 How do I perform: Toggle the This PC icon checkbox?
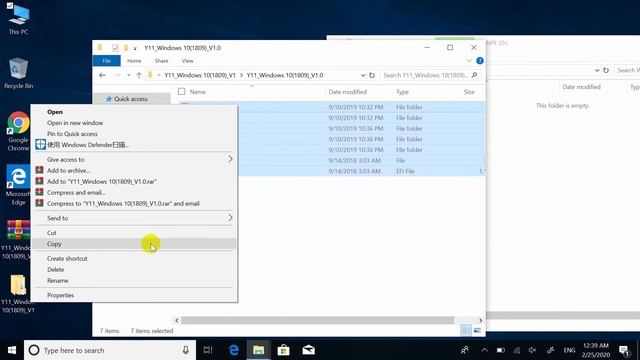tap(10, 6)
